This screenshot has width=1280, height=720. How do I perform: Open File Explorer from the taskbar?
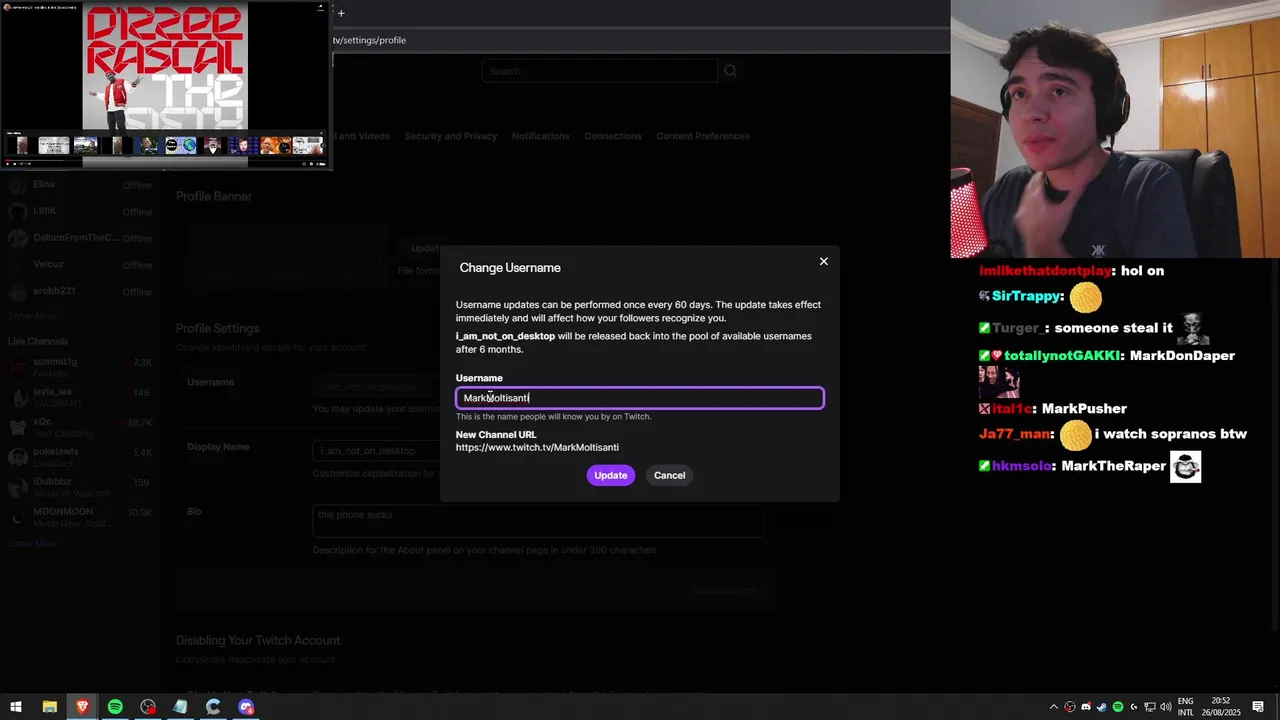[x=49, y=707]
